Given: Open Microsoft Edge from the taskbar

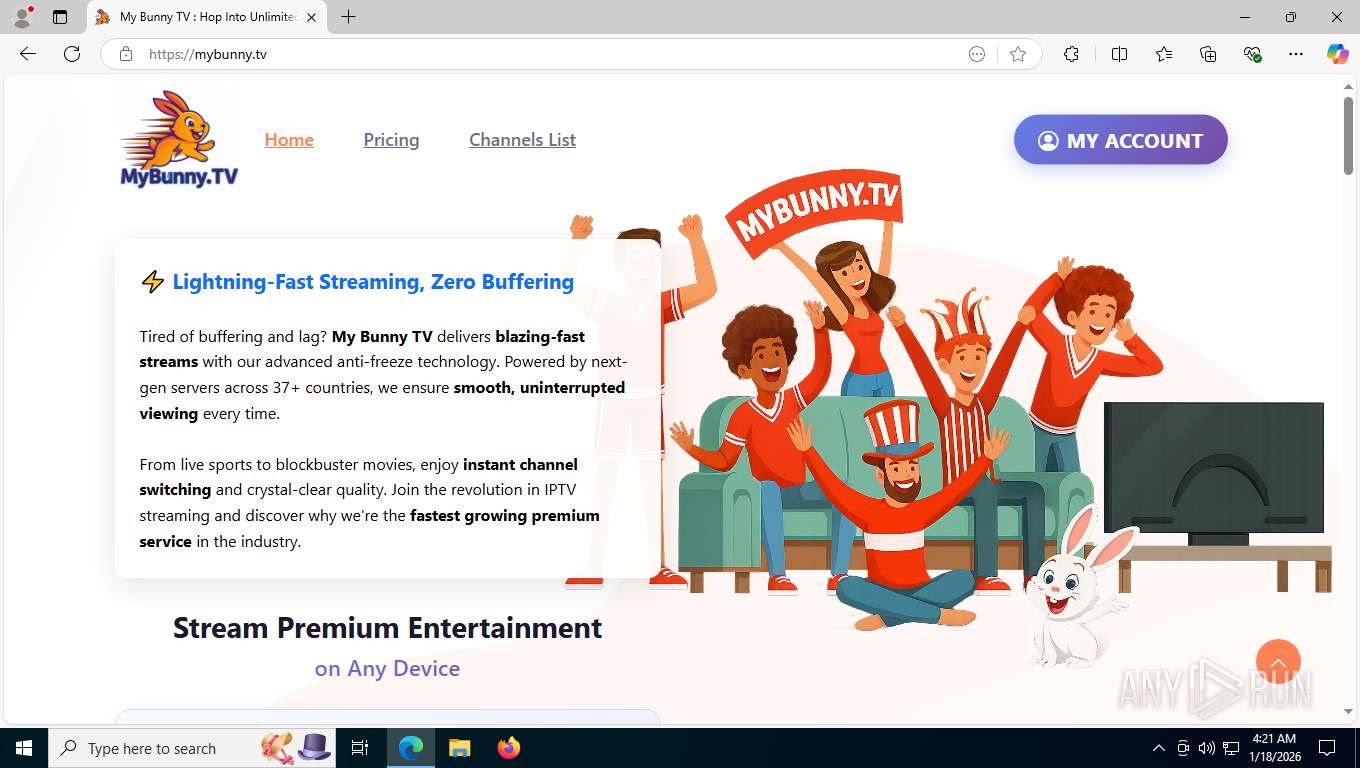Looking at the screenshot, I should coord(411,748).
